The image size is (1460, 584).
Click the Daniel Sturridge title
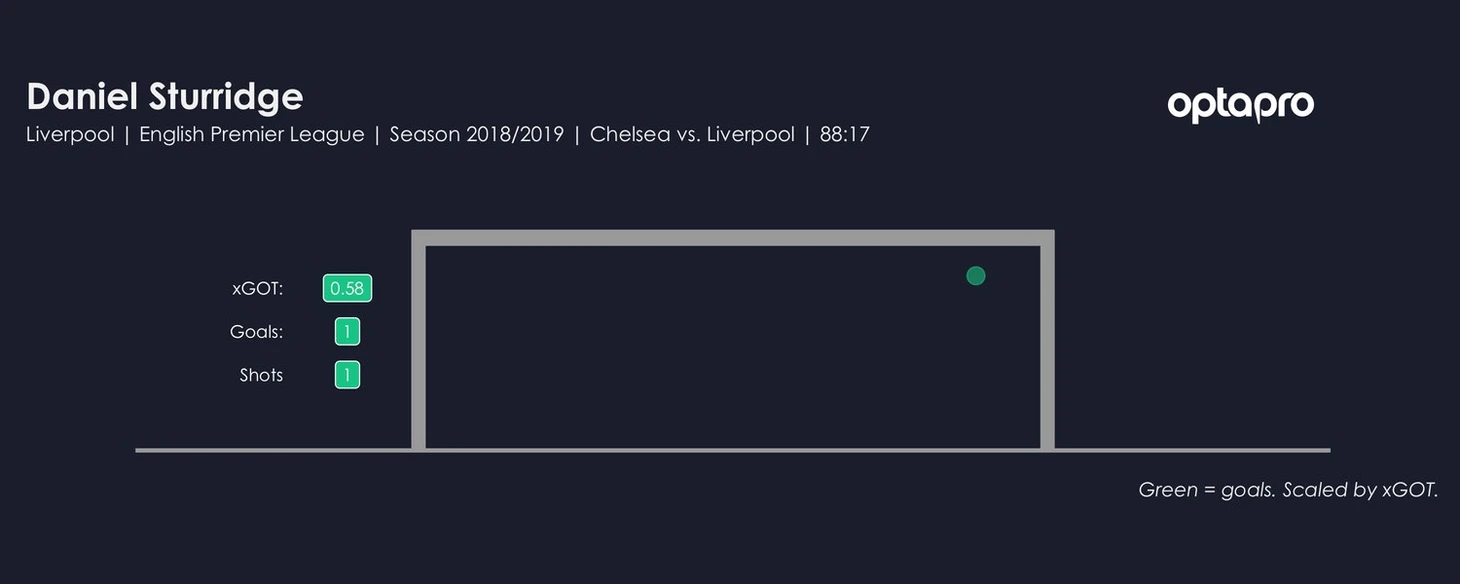point(165,97)
